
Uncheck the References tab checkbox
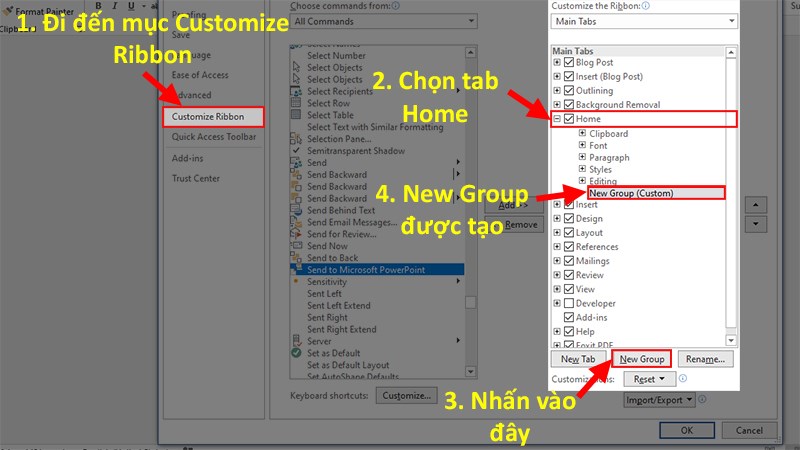(569, 246)
